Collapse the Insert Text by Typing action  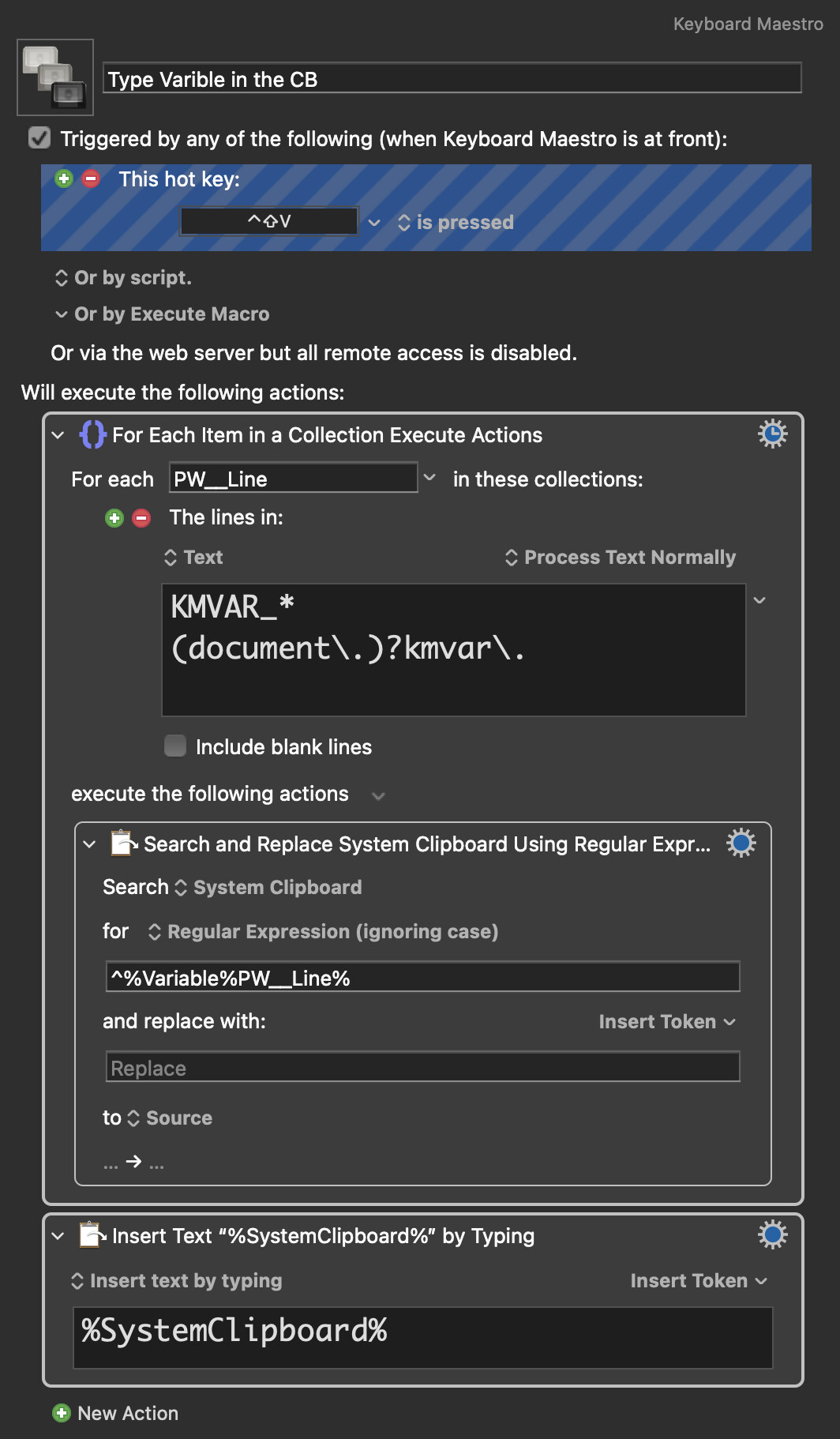(58, 1236)
